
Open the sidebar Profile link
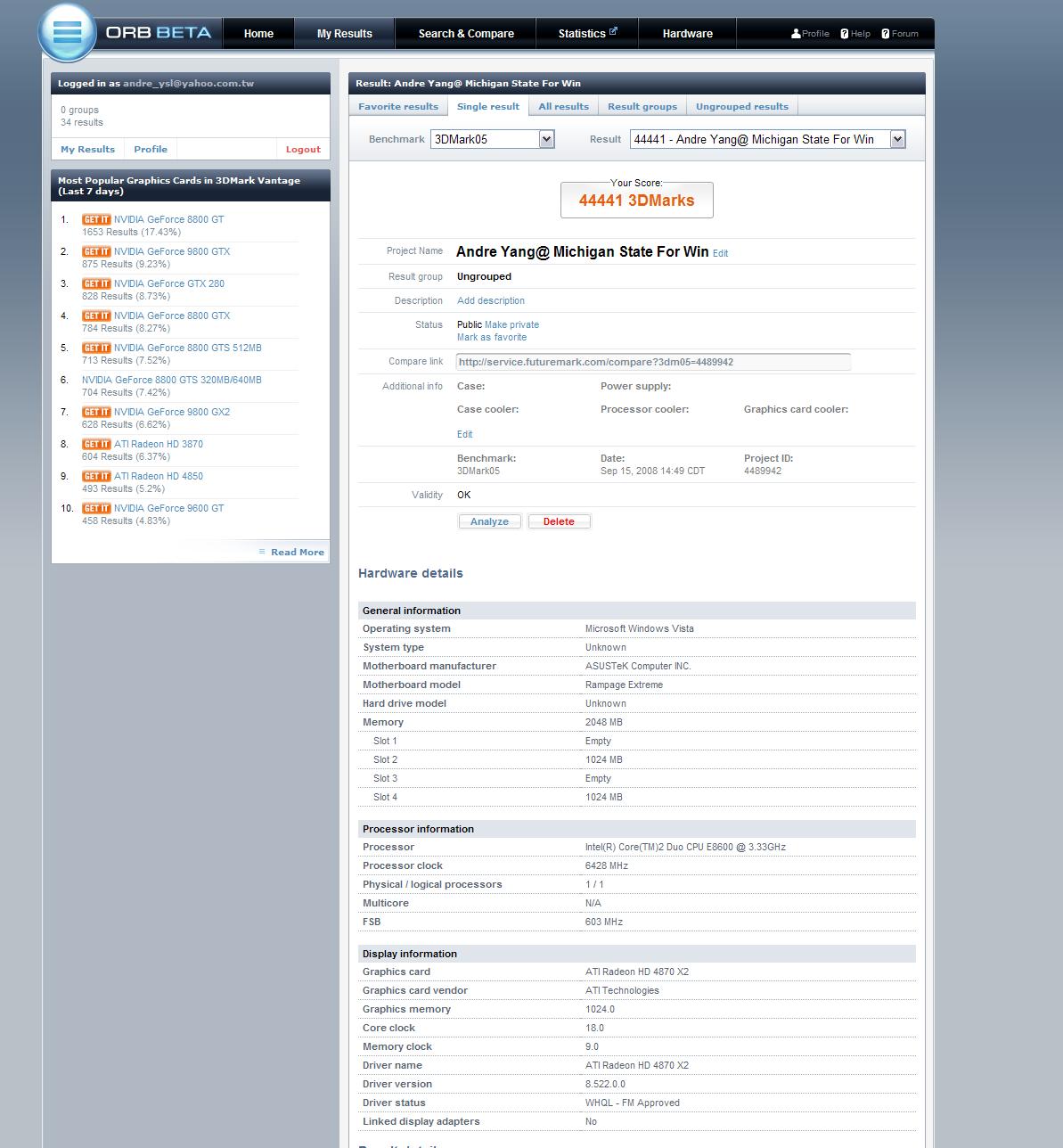[151, 149]
